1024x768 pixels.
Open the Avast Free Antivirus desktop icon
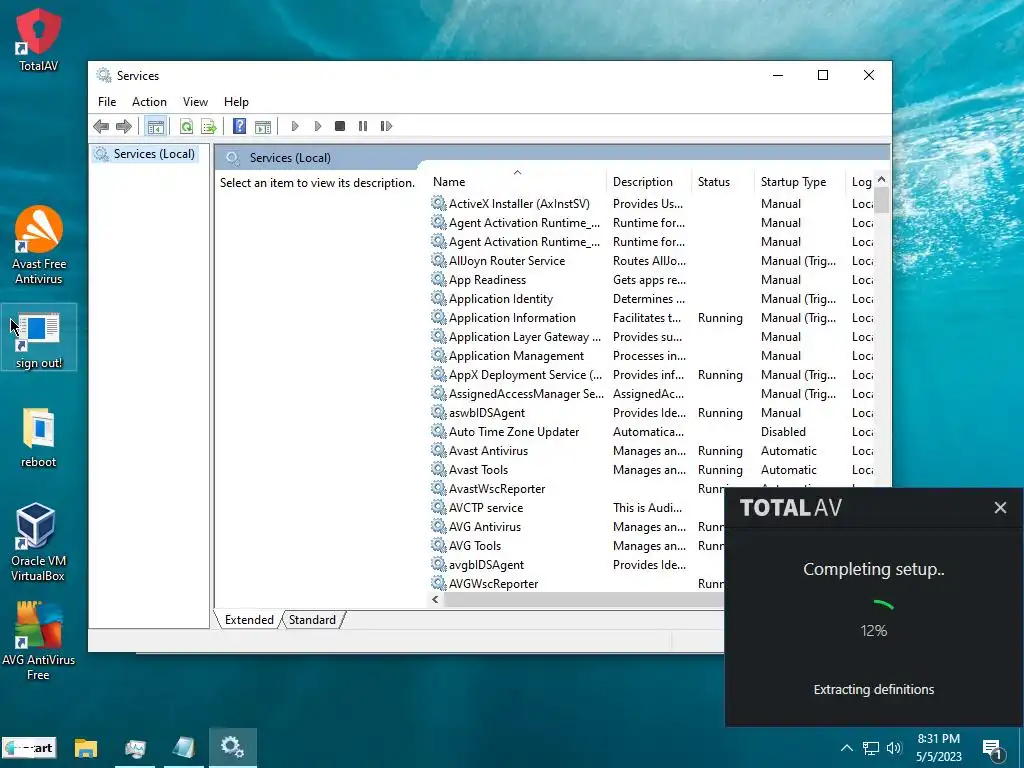pyautogui.click(x=39, y=246)
